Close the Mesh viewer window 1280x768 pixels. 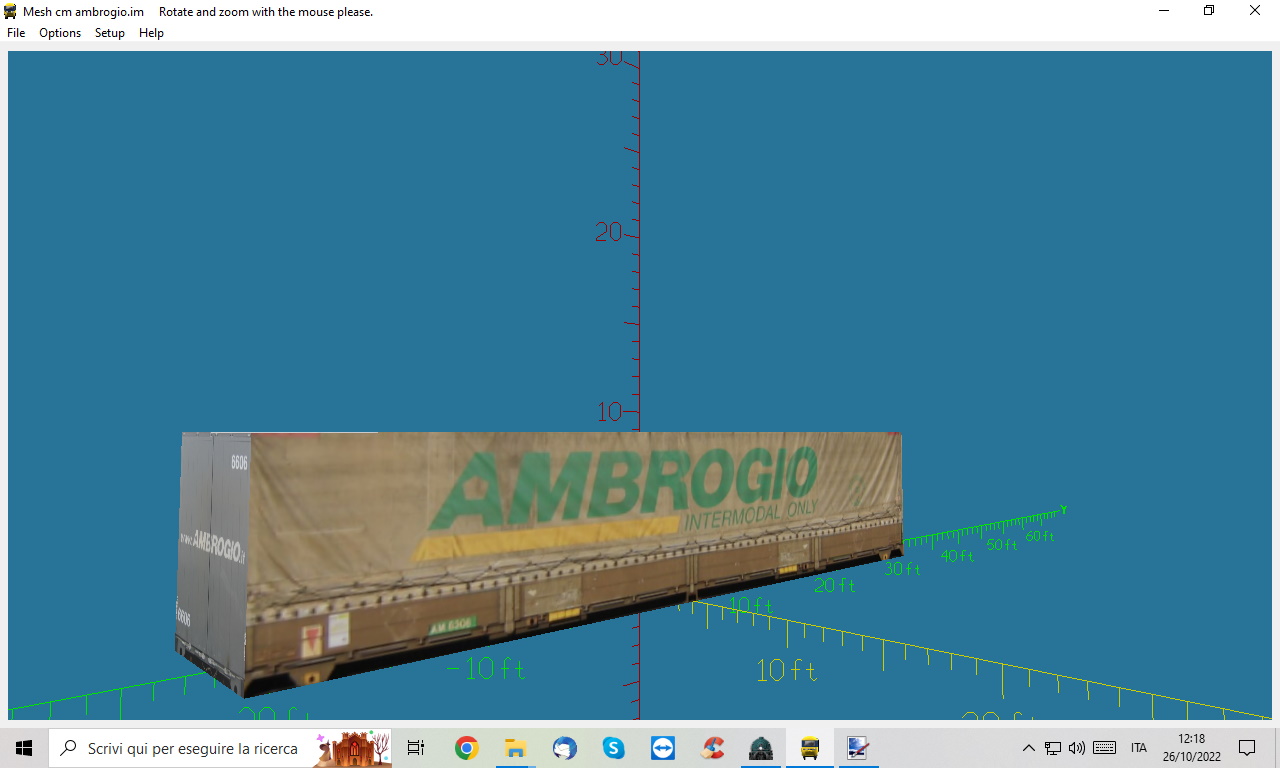point(1255,11)
